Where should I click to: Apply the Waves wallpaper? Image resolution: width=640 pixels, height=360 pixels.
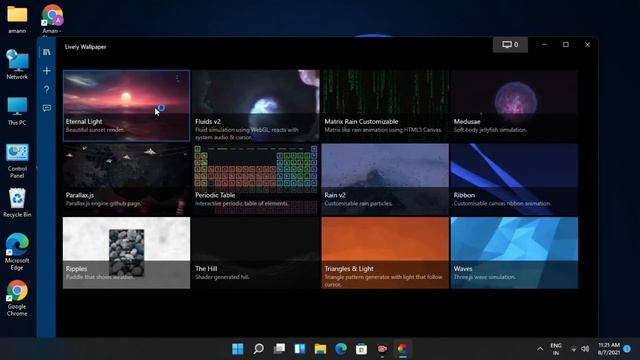point(514,253)
